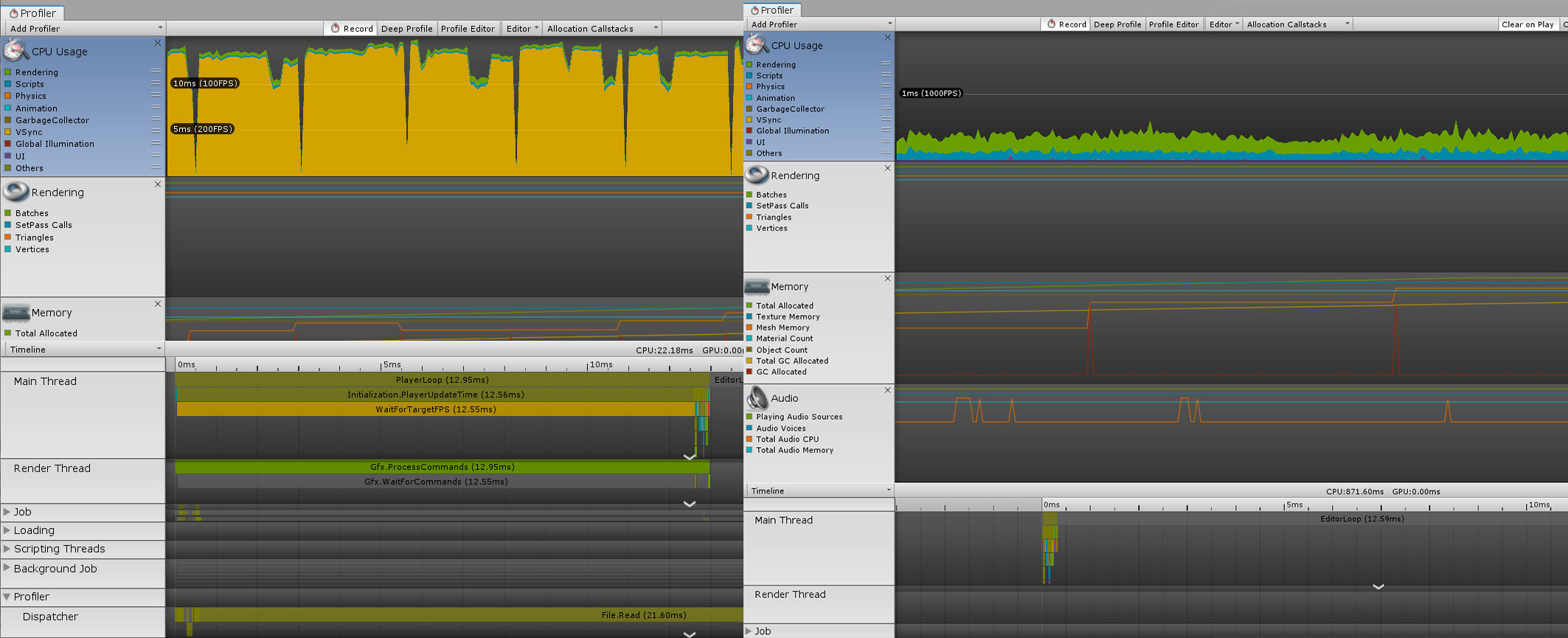Image resolution: width=1568 pixels, height=638 pixels.
Task: Close the Memory module in left Profiler
Action: [x=158, y=304]
